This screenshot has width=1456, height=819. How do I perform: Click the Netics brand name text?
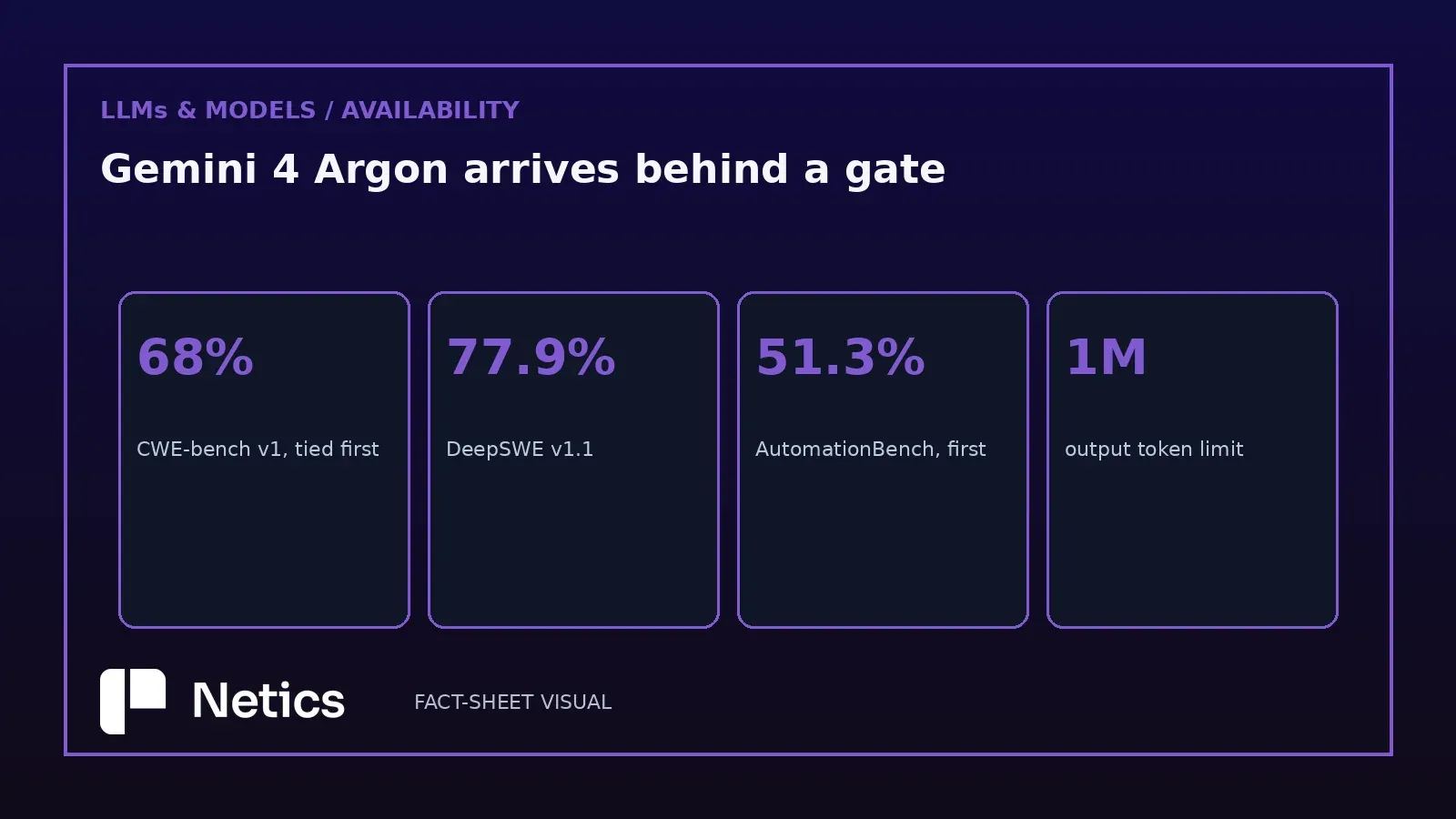point(268,702)
